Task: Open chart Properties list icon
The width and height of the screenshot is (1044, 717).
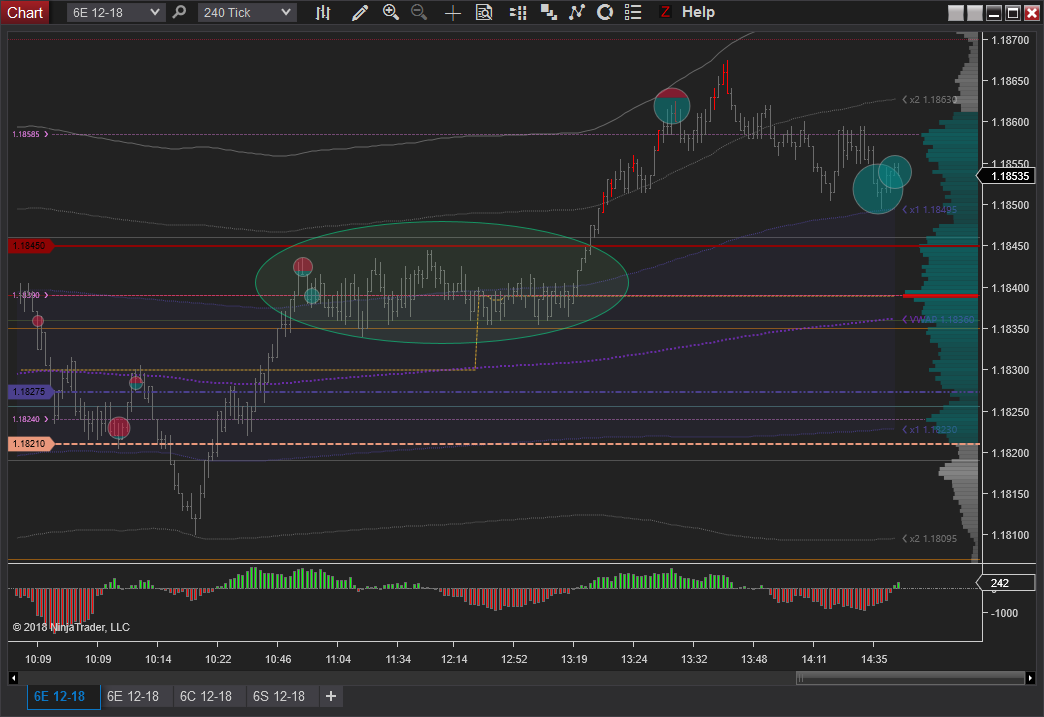Action: (x=633, y=12)
